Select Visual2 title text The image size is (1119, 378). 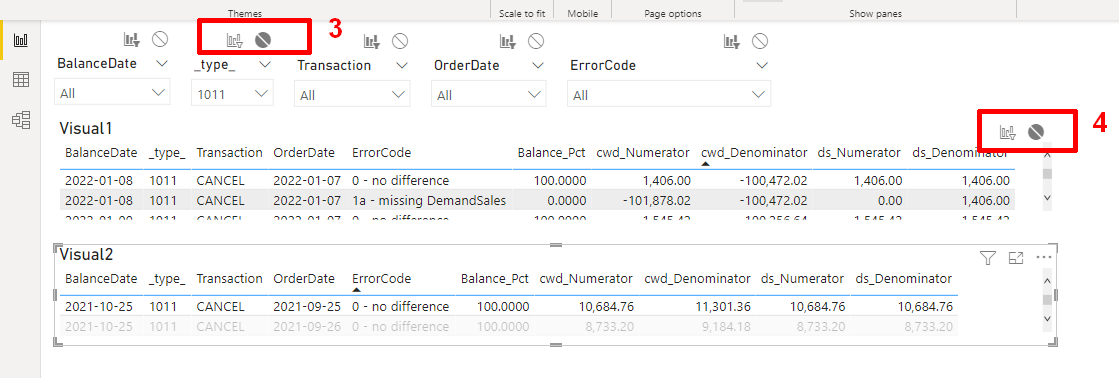pyautogui.click(x=86, y=254)
